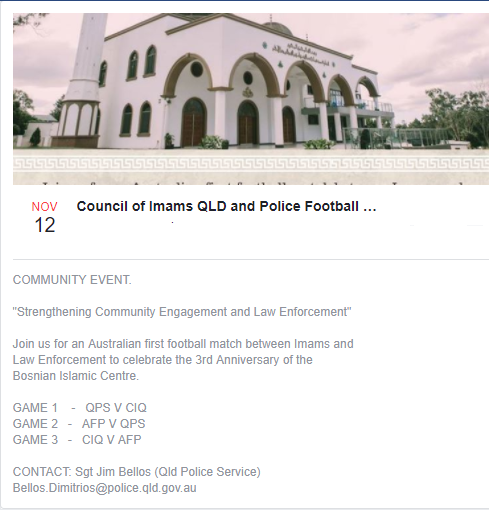Open the Bellos.Dimitrios@police.qld.gov.au email address

pos(104,488)
